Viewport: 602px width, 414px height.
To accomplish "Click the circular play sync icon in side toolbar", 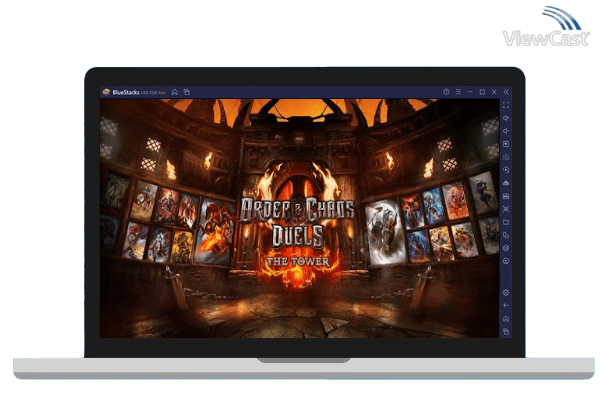I will 506,170.
